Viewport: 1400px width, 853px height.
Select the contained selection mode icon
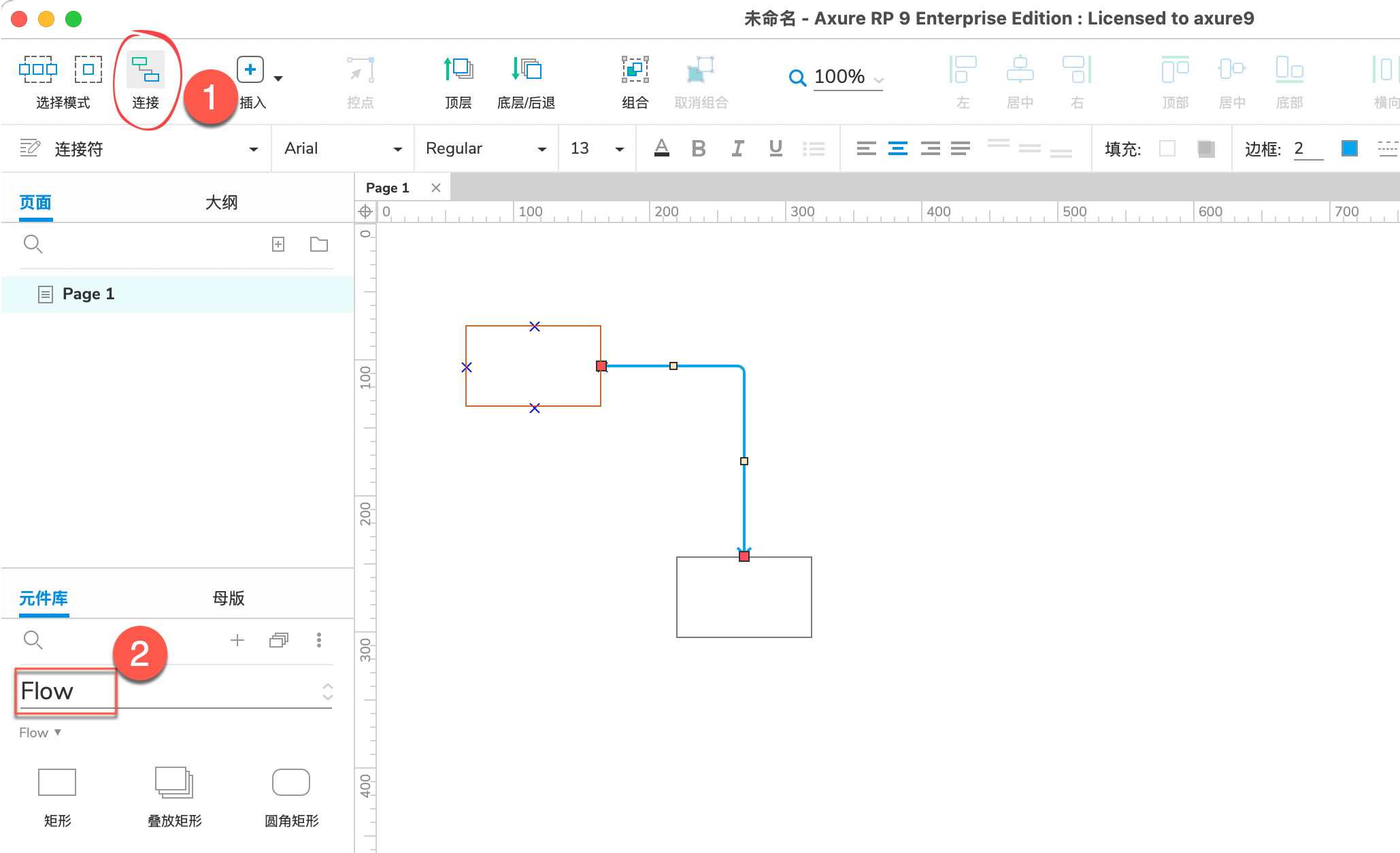tap(88, 69)
